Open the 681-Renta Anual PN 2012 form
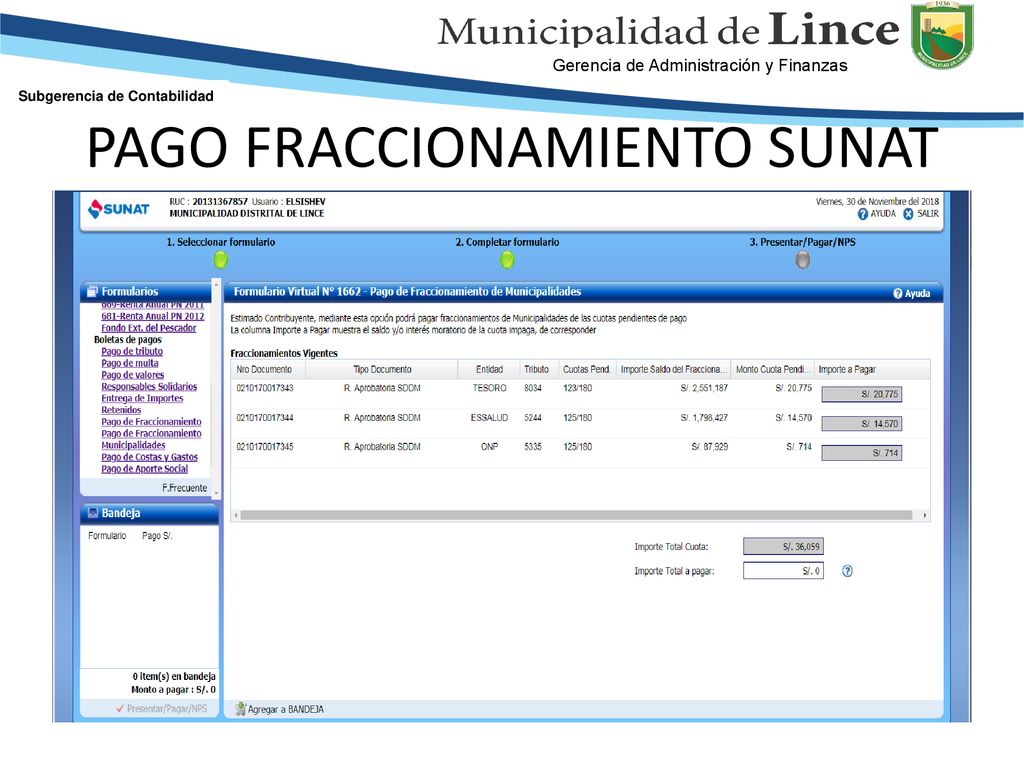1024x768 pixels. tap(152, 316)
